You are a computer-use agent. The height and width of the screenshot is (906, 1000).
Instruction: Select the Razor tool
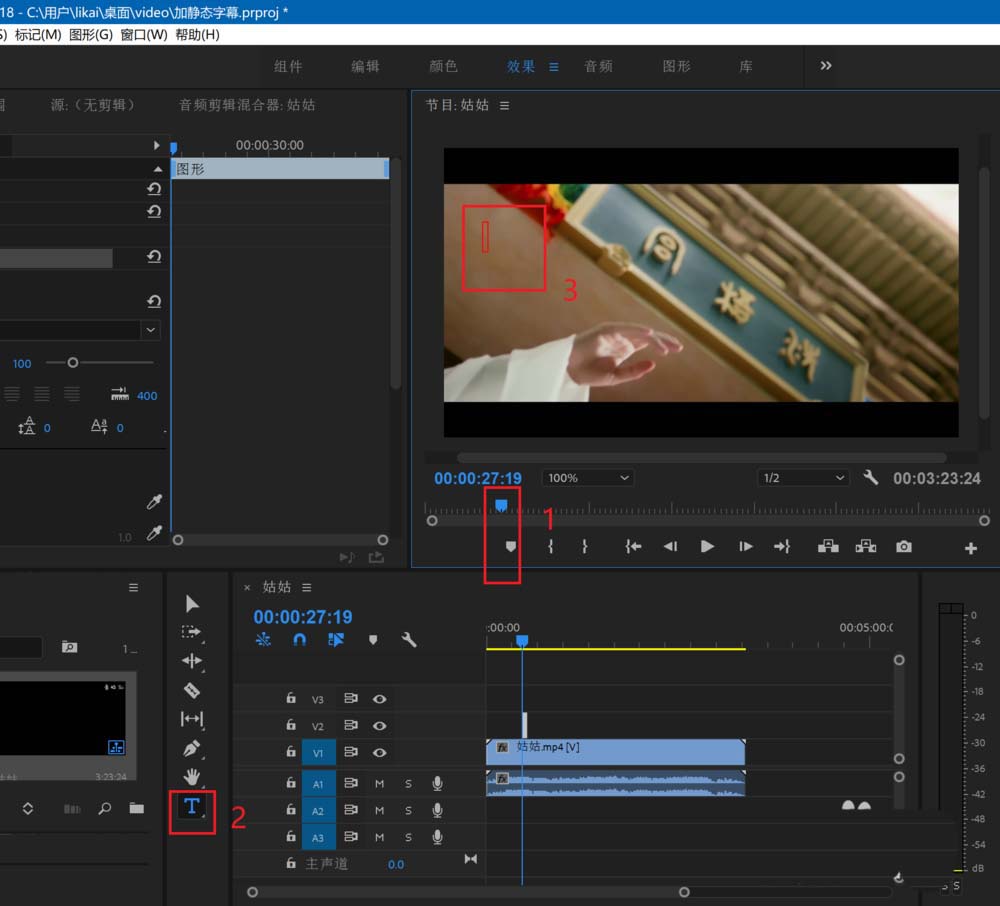(192, 690)
